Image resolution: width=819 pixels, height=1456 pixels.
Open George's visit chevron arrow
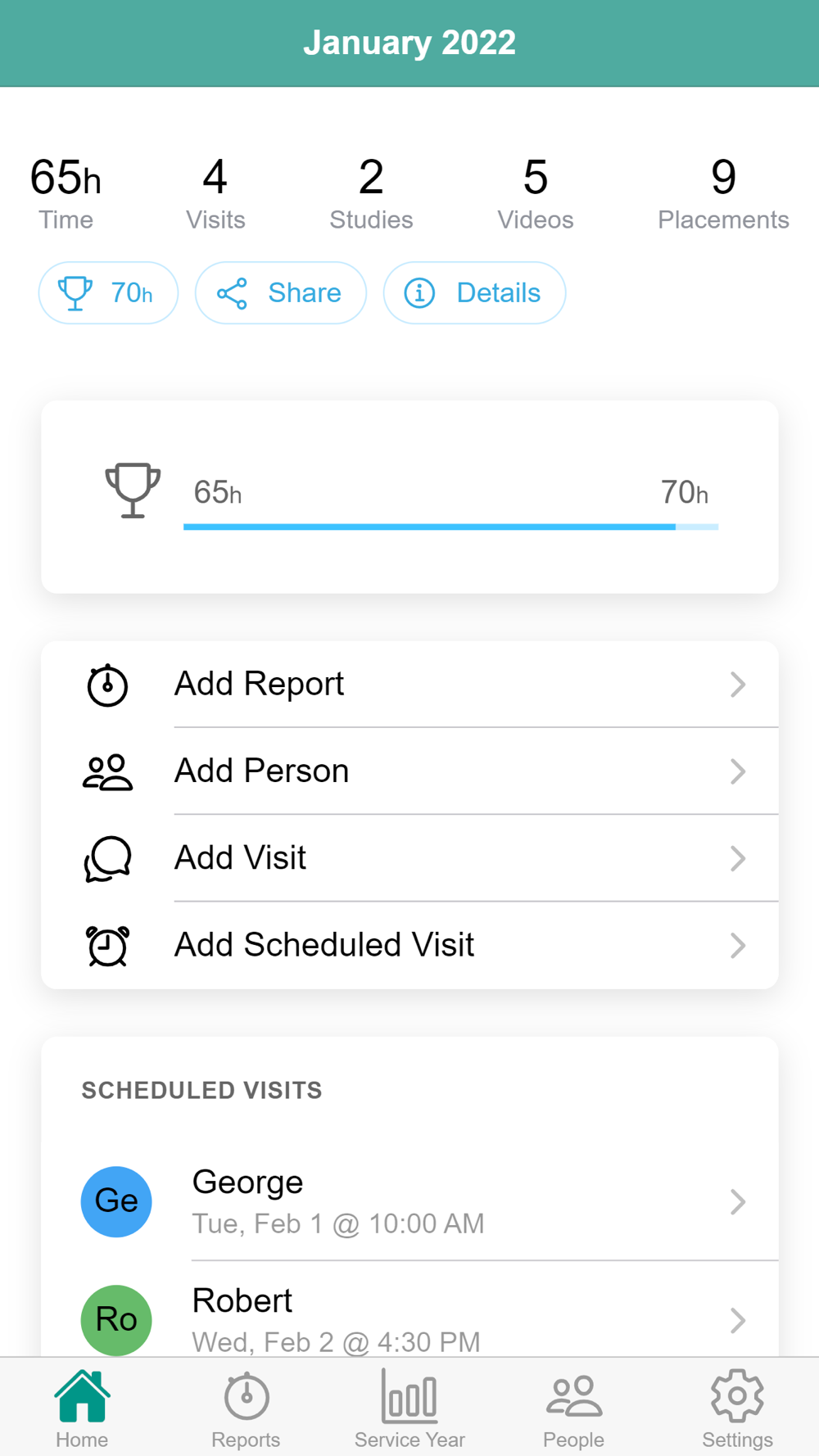point(737,1201)
